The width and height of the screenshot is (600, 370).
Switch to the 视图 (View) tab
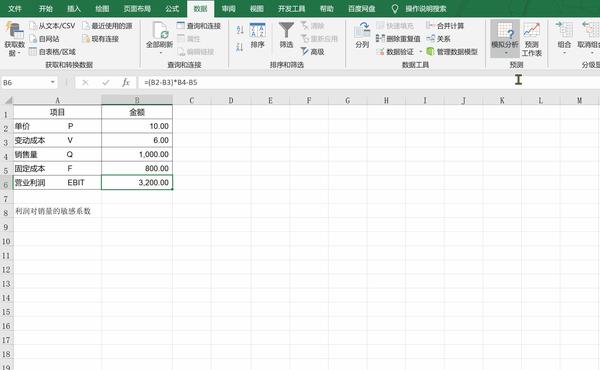[x=256, y=8]
